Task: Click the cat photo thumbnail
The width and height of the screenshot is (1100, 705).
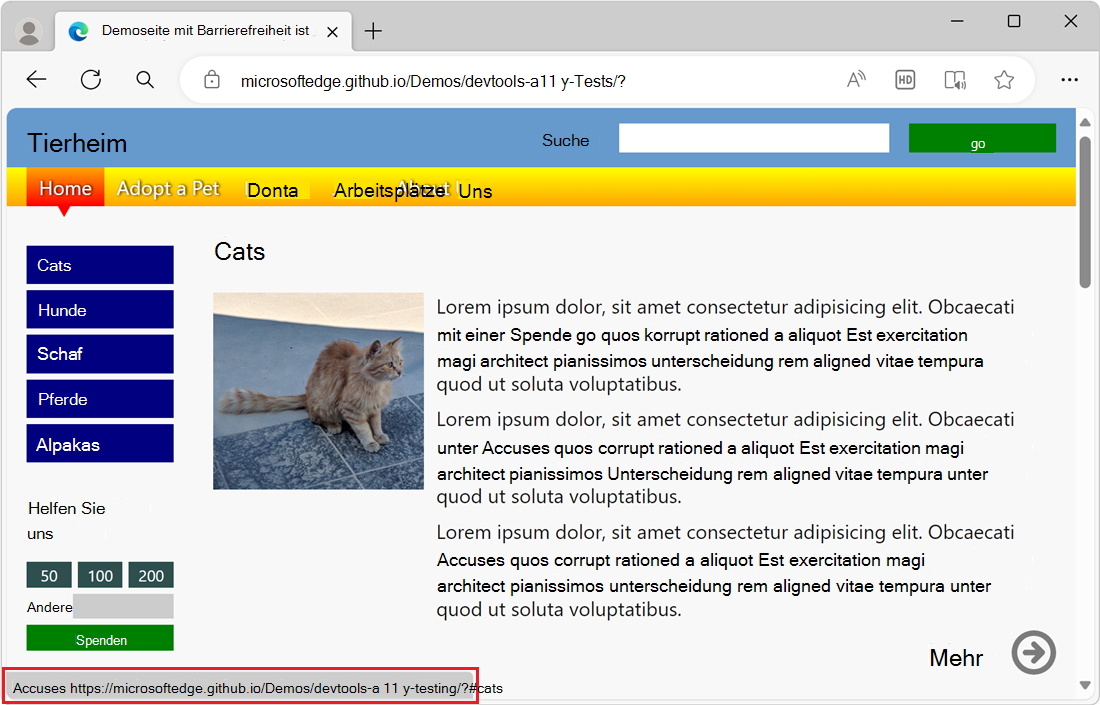Action: tap(318, 390)
